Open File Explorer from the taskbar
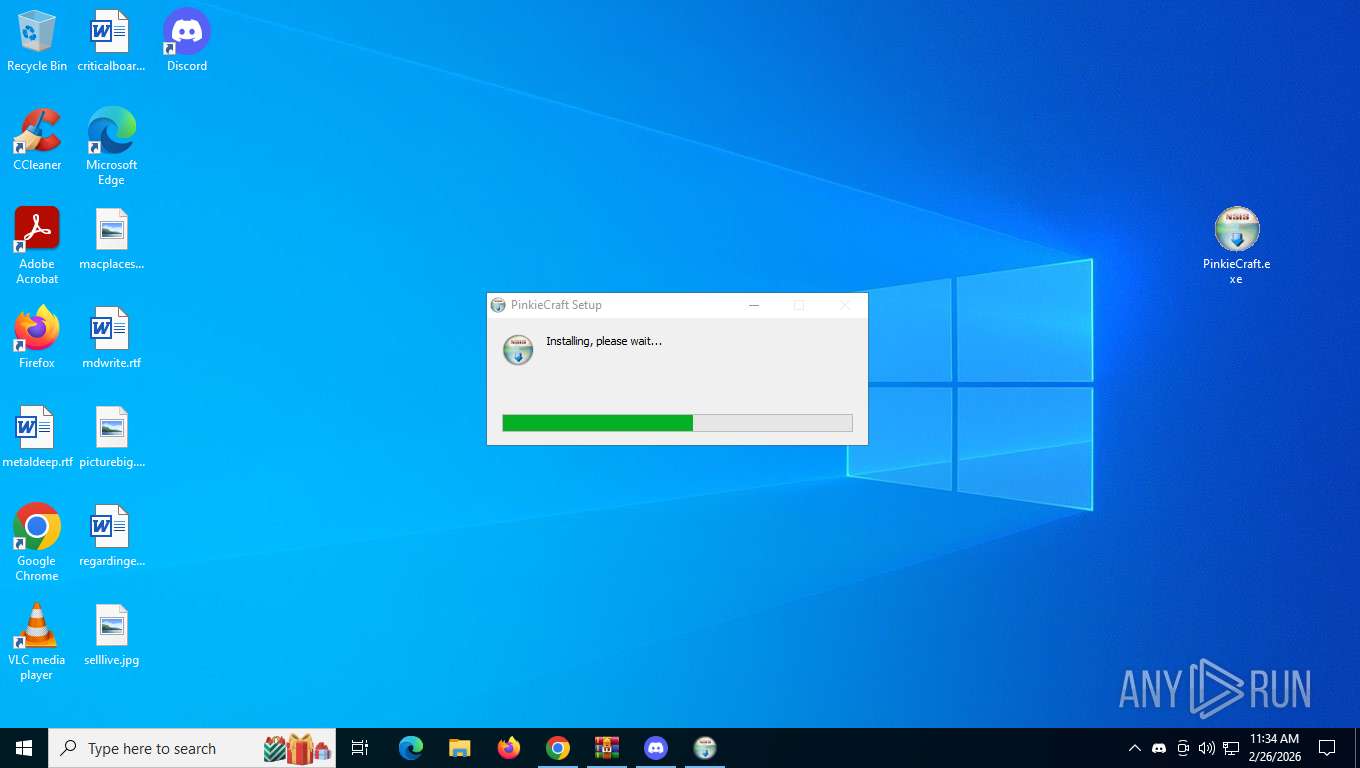The image size is (1360, 768). tap(460, 748)
